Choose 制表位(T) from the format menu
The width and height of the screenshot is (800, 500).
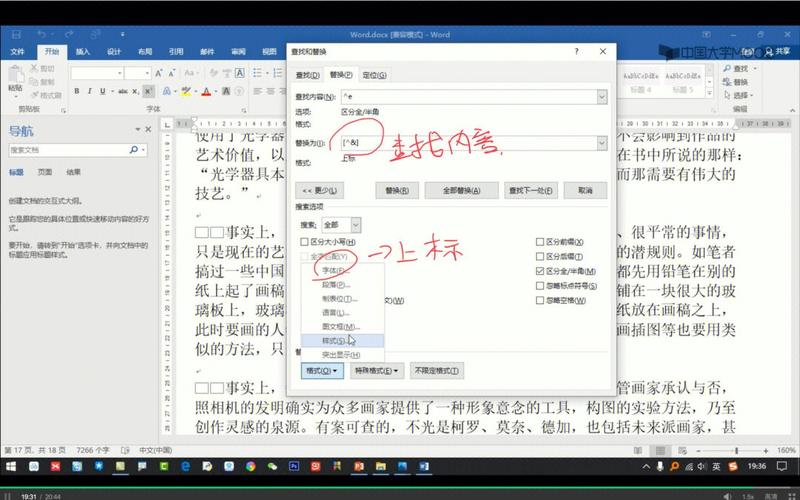pyautogui.click(x=339, y=298)
